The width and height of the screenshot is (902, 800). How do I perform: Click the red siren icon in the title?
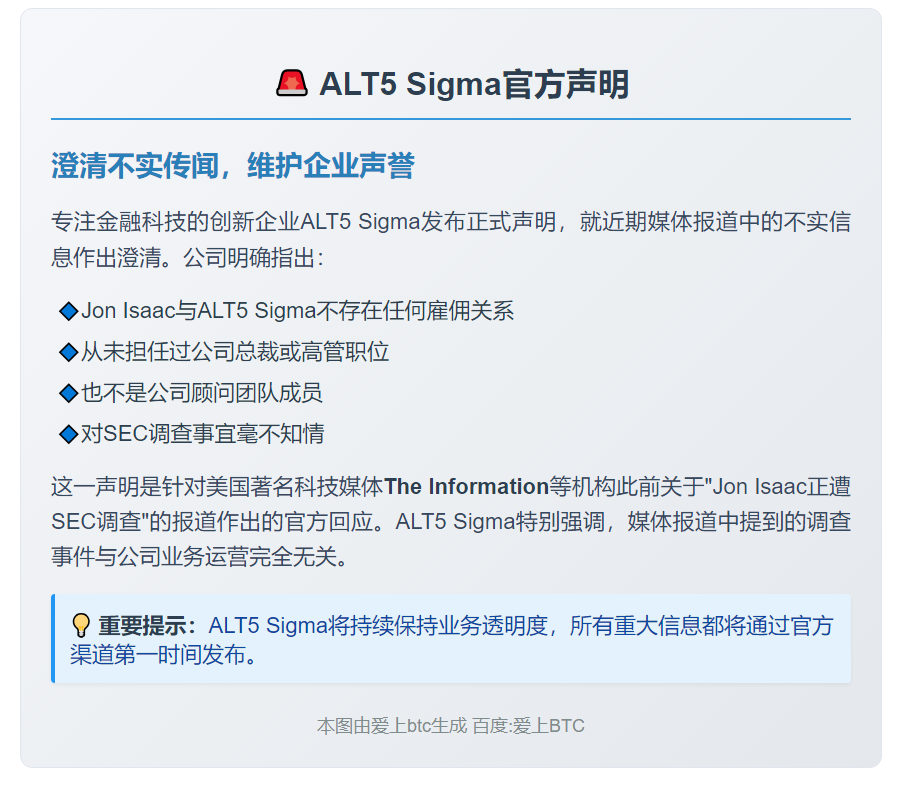pyautogui.click(x=292, y=83)
